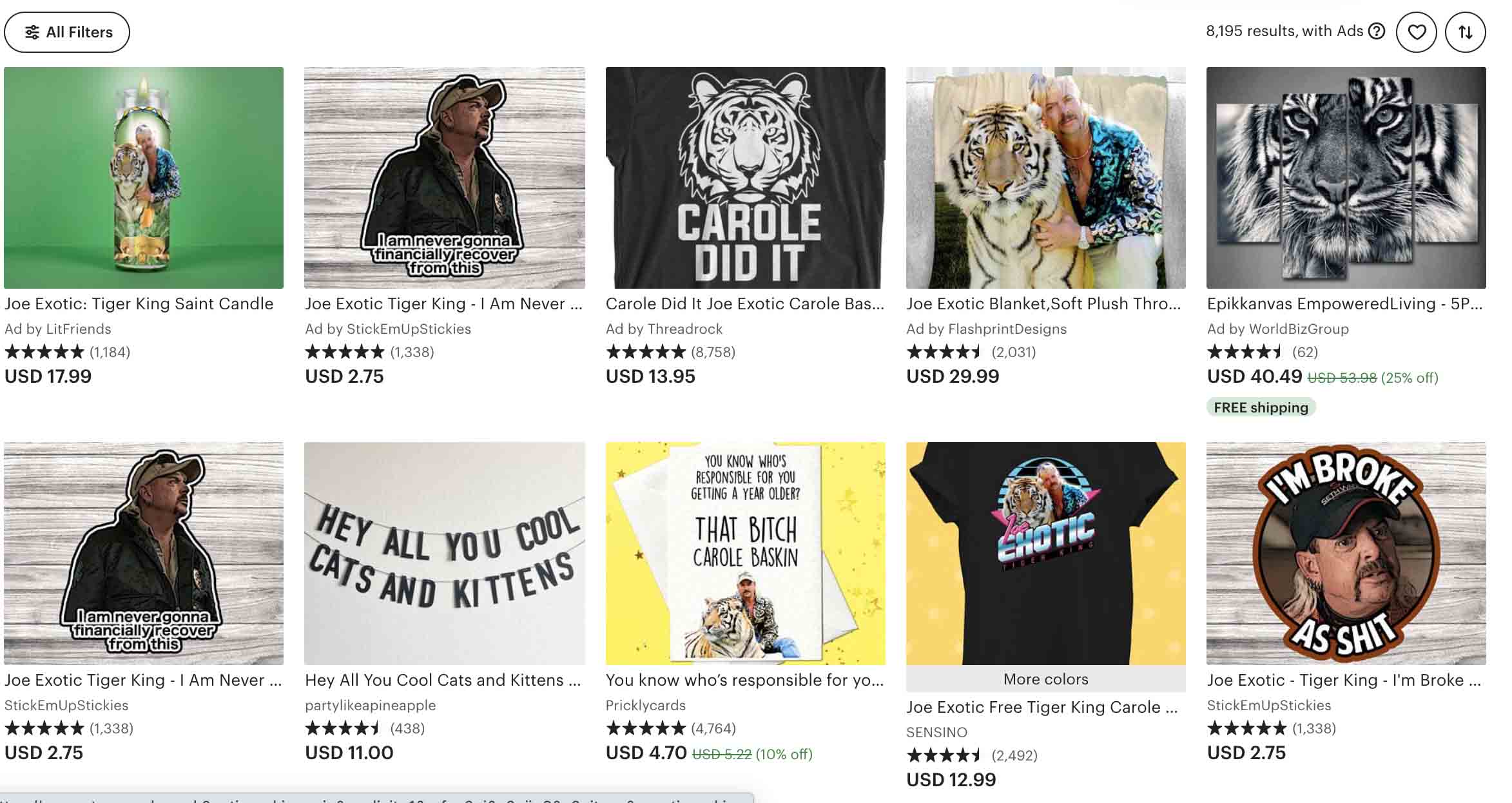Image resolution: width=1512 pixels, height=803 pixels.
Task: Click the Pricklycards card star rating
Action: [x=645, y=728]
